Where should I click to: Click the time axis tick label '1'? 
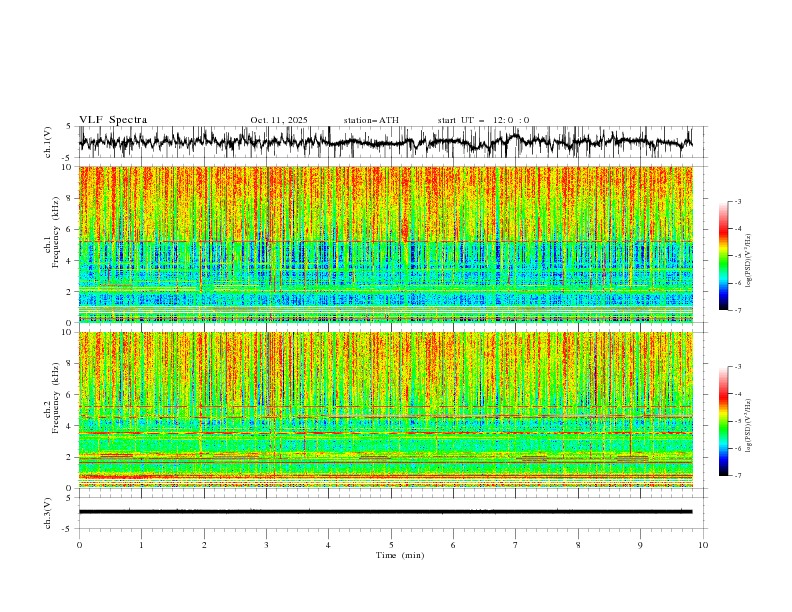pos(141,545)
